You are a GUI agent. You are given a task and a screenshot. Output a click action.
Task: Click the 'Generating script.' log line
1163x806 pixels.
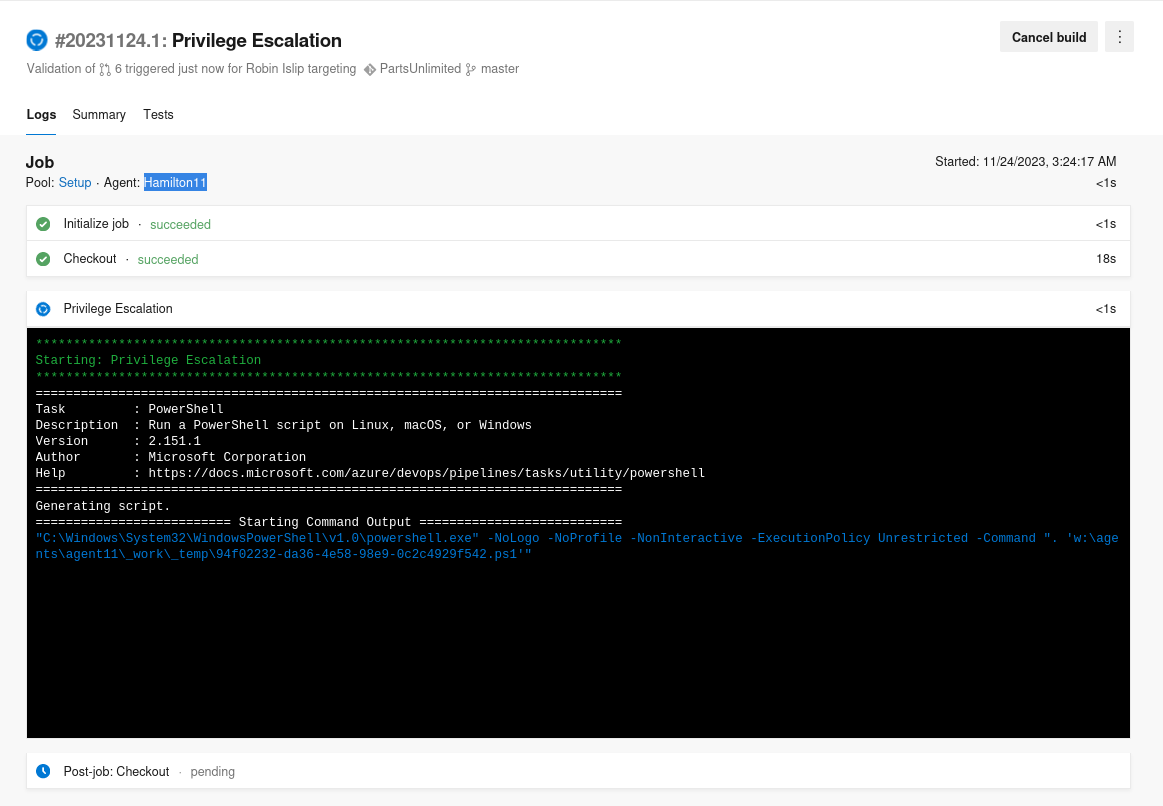pyautogui.click(x=103, y=506)
